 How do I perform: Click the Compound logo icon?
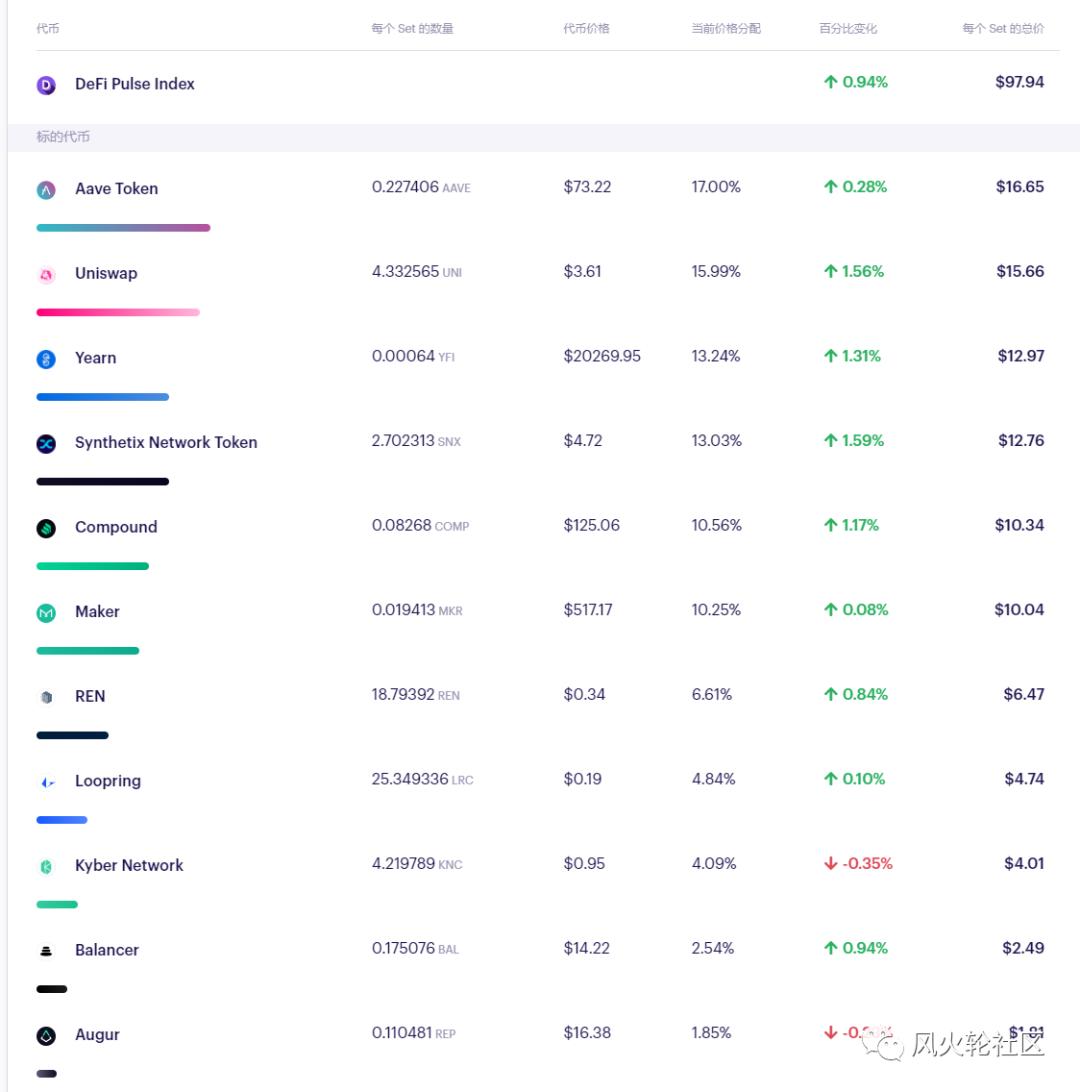point(46,528)
